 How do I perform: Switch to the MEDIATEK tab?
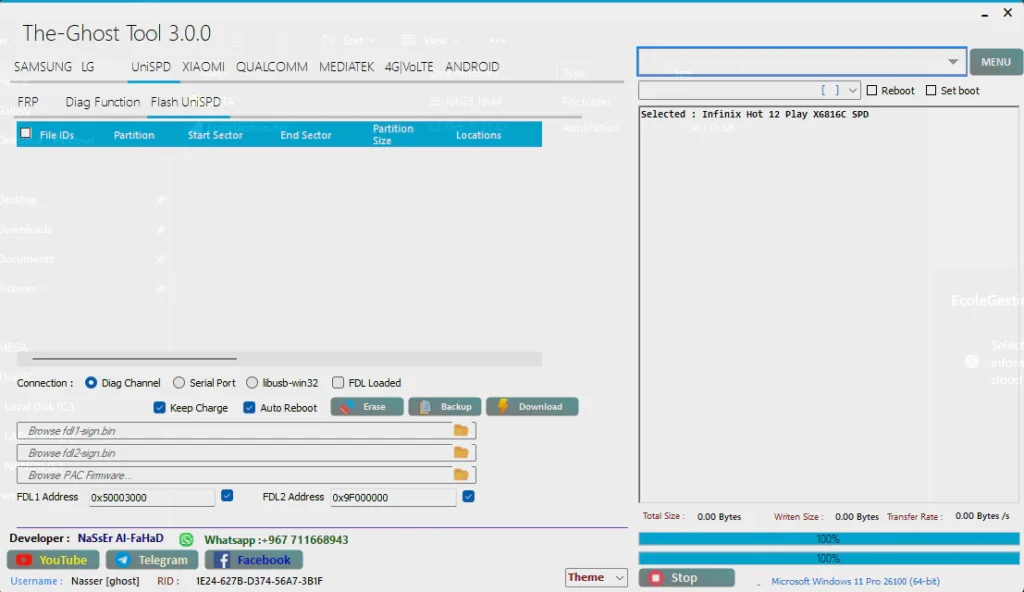(x=346, y=67)
